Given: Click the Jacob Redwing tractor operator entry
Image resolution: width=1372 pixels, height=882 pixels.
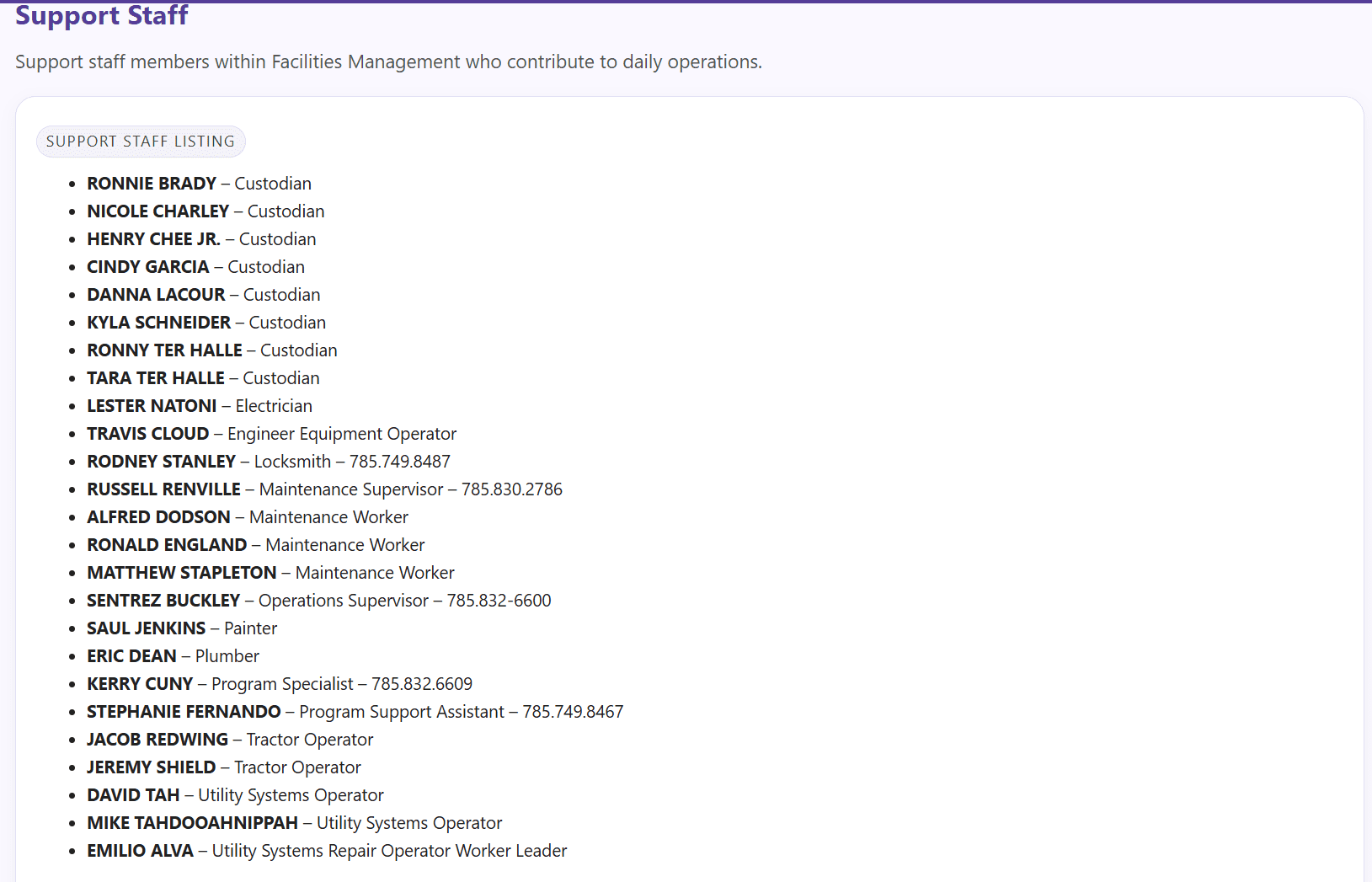Looking at the screenshot, I should point(230,740).
